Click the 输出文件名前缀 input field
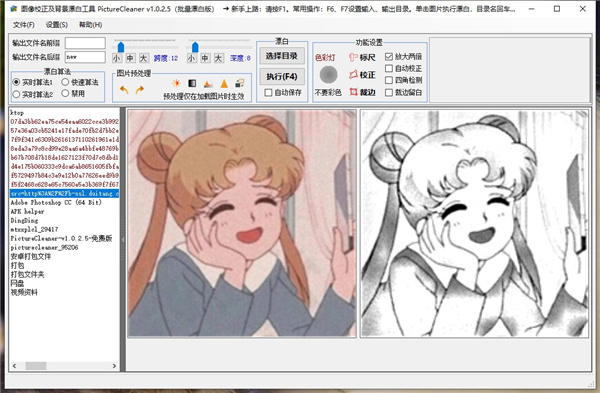The height and width of the screenshot is (393, 600). click(85, 43)
